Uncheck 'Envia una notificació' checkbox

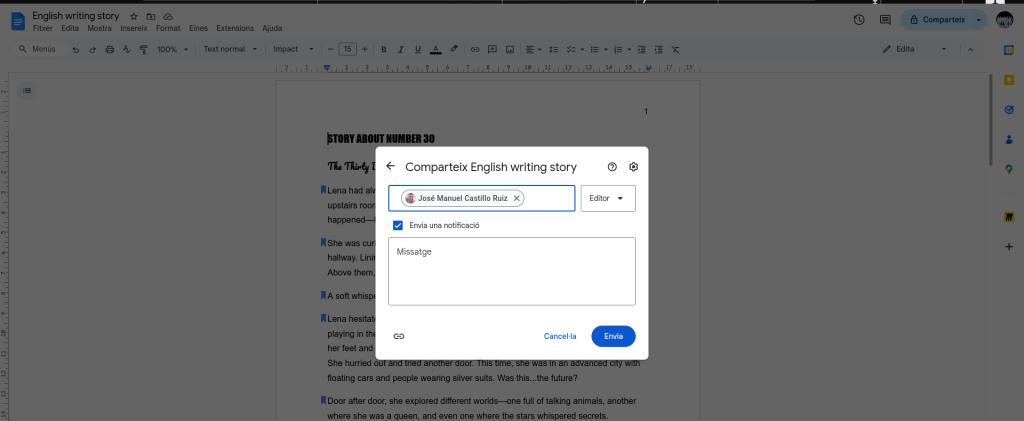point(398,226)
